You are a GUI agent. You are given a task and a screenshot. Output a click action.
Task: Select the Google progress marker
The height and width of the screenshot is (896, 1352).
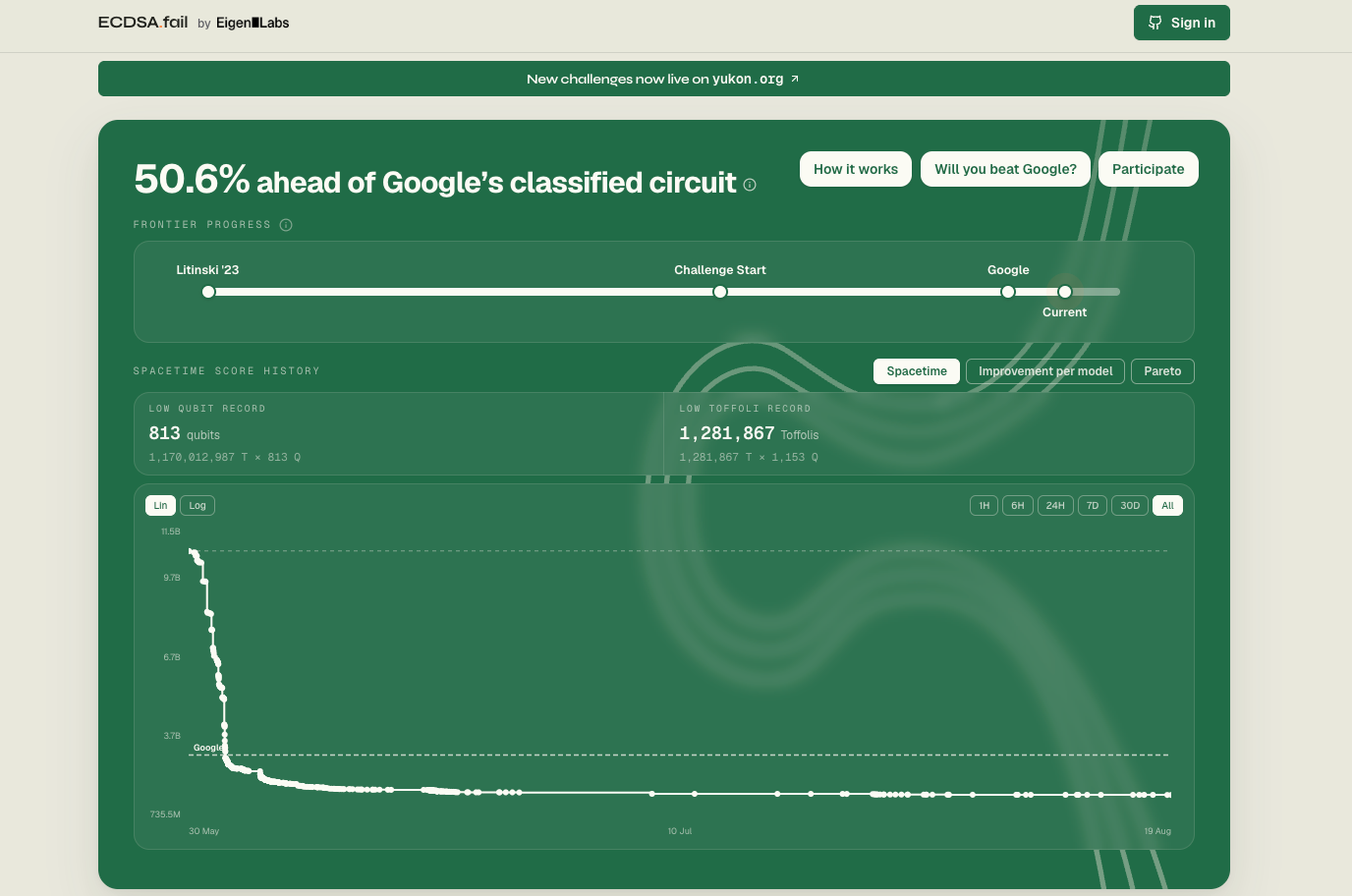1008,292
